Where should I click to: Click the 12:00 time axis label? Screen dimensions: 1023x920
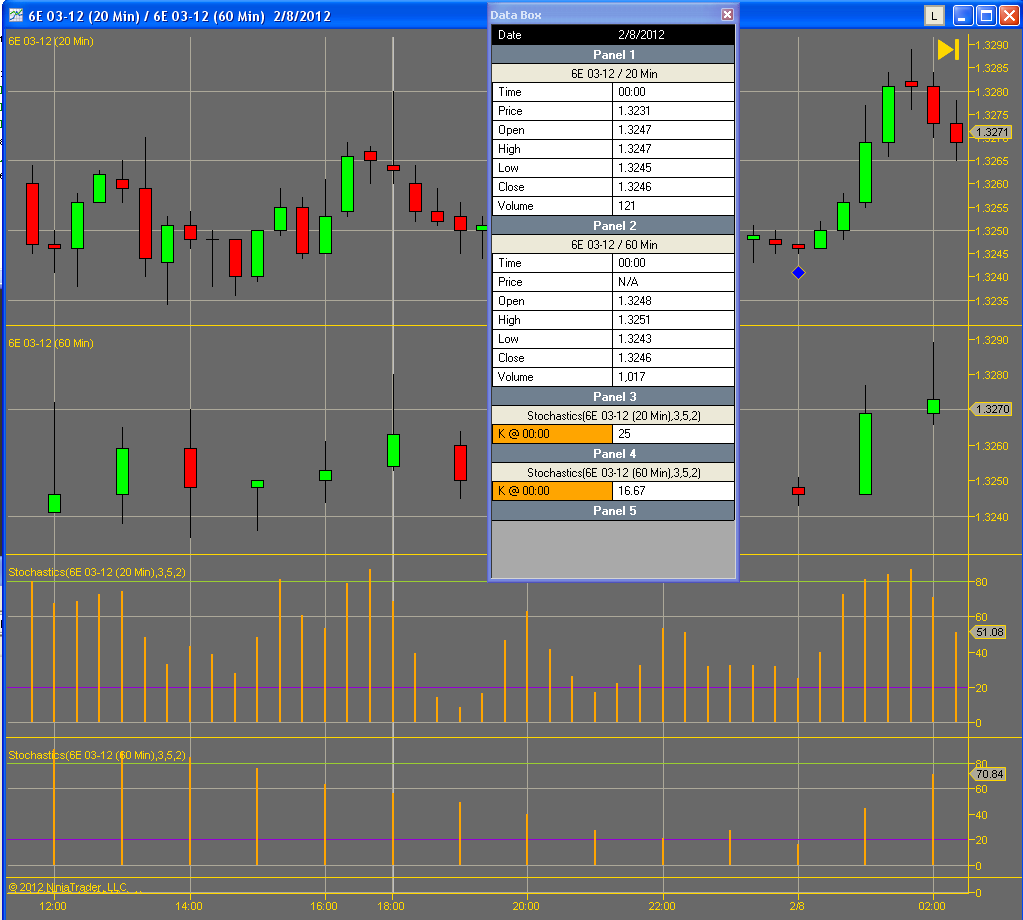coord(52,906)
